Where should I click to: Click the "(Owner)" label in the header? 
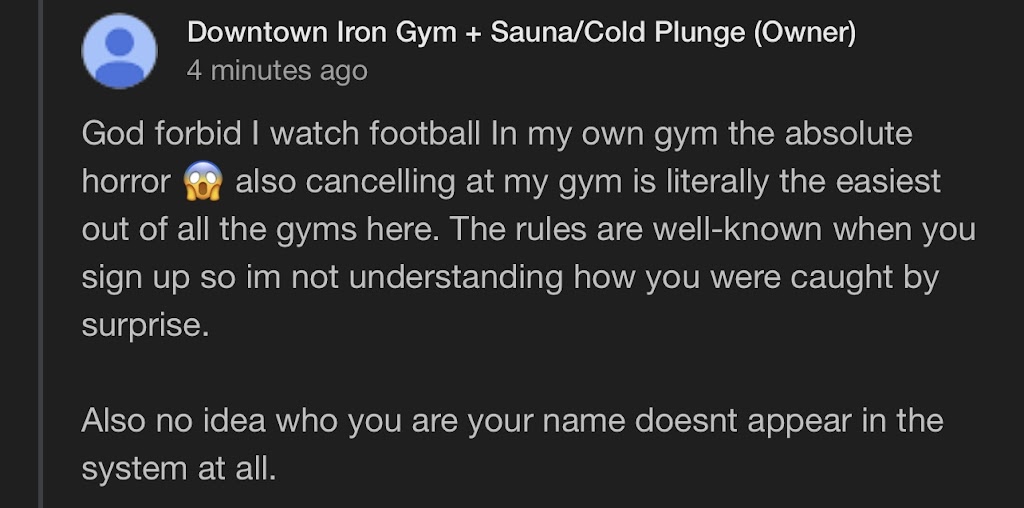click(x=803, y=32)
